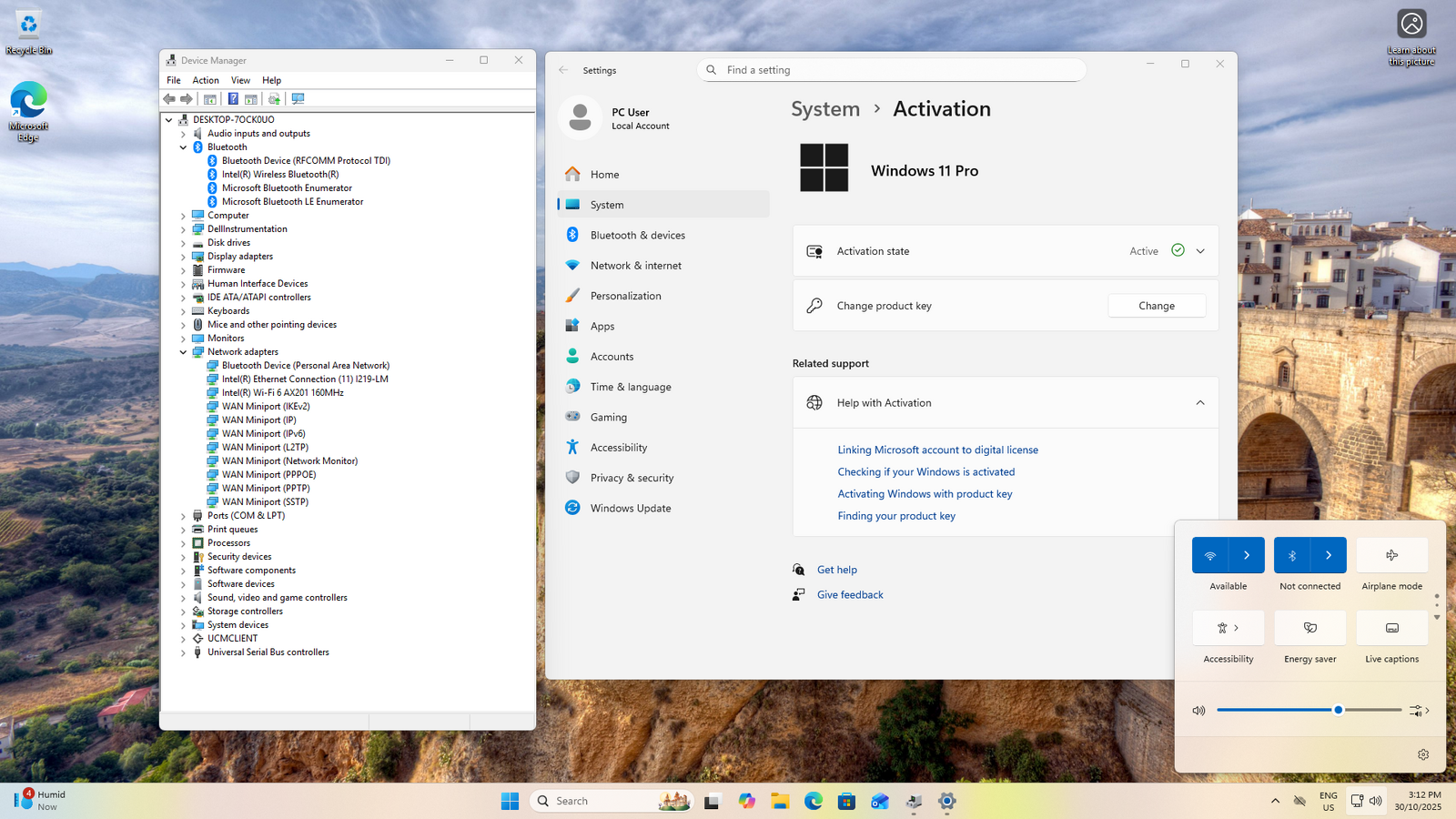
Task: Click Scan for hardware changes toolbar icon
Action: click(298, 99)
